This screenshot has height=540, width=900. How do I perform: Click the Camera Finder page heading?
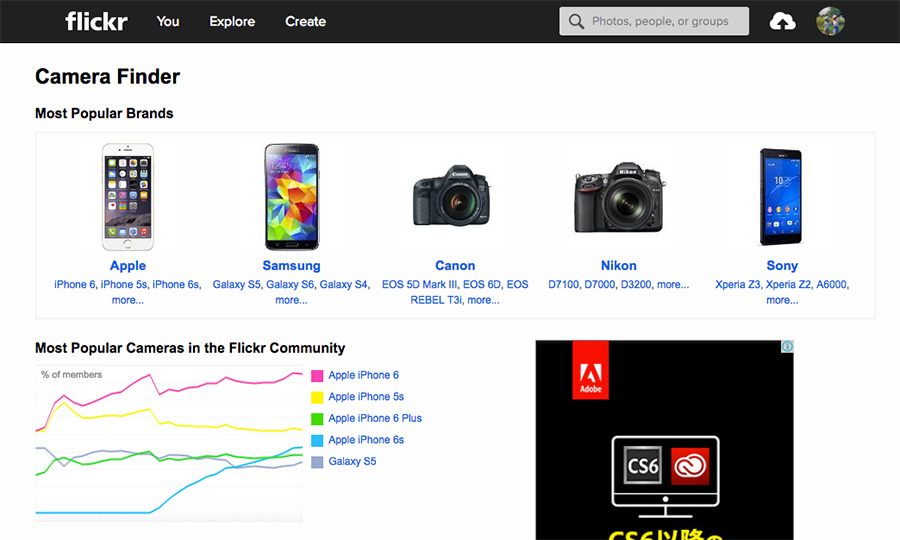pyautogui.click(x=107, y=76)
